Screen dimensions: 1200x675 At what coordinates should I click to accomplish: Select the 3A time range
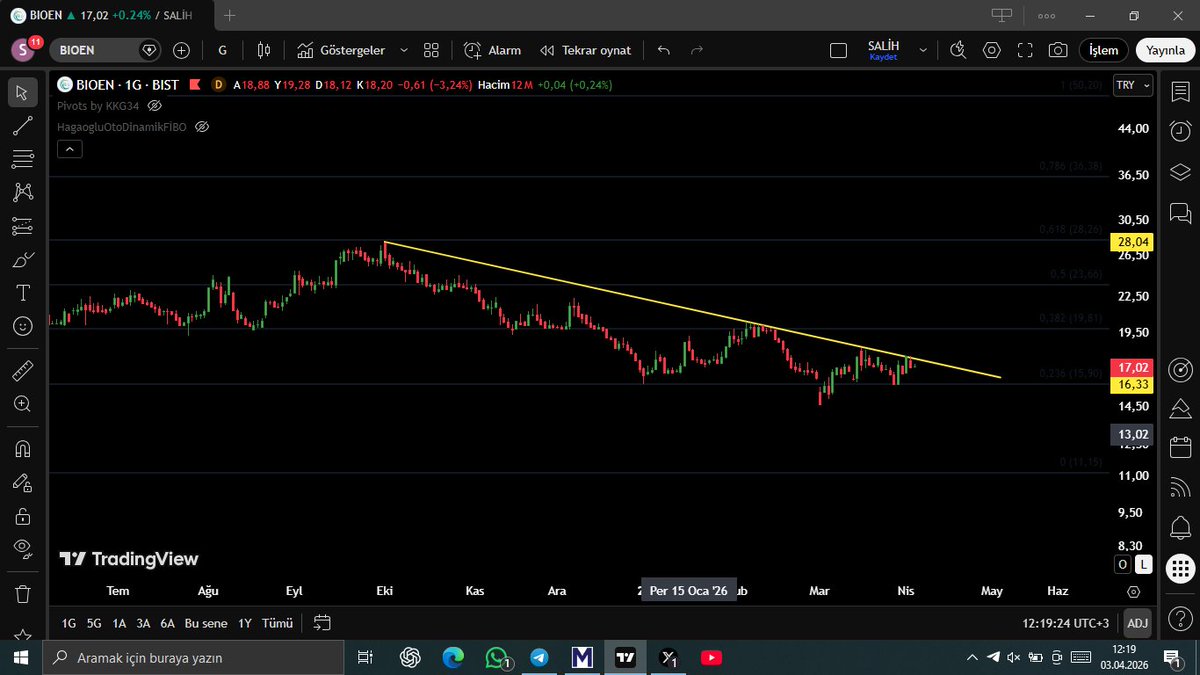point(143,623)
